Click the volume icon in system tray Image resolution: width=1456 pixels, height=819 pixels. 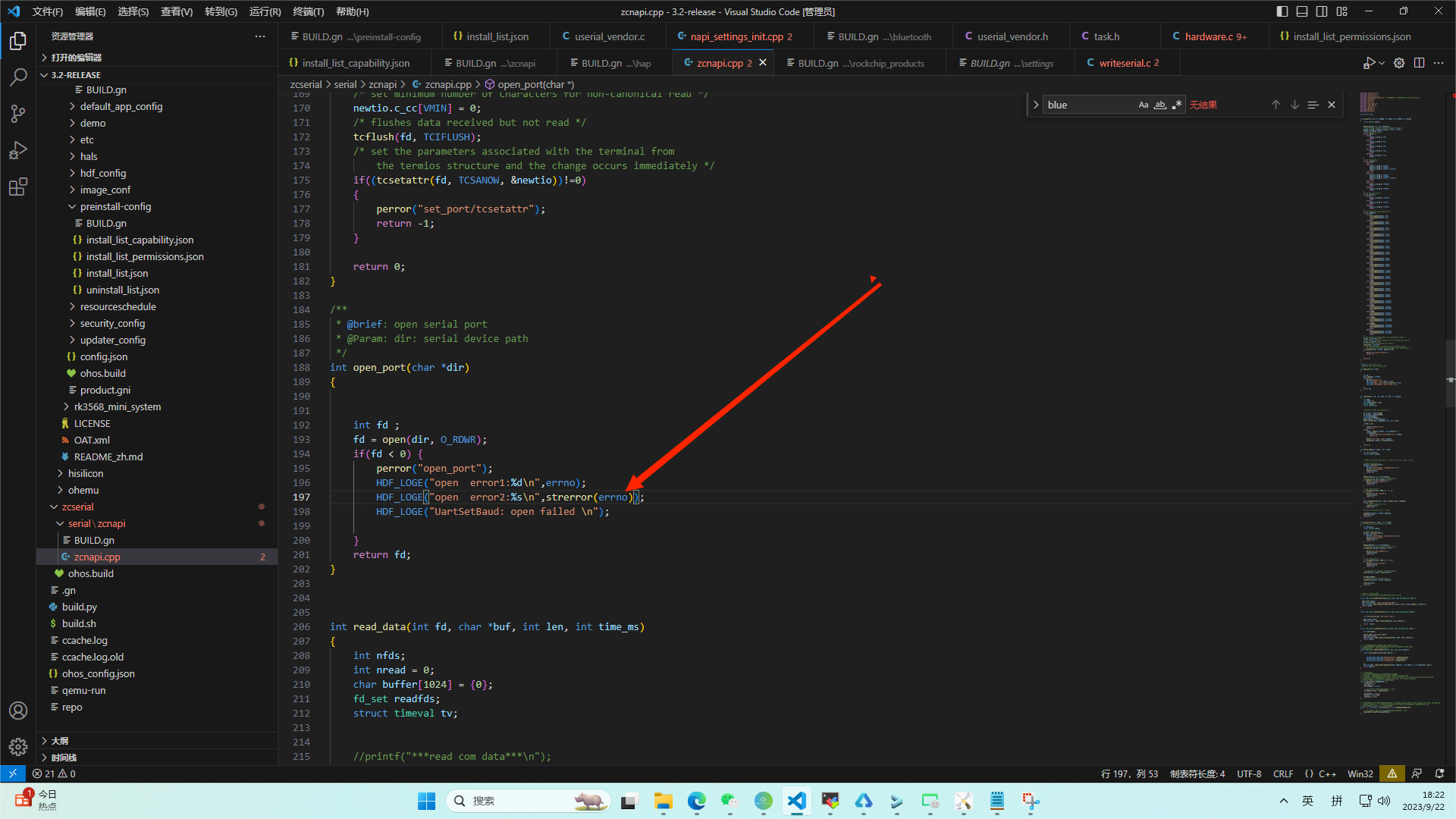(x=1384, y=801)
